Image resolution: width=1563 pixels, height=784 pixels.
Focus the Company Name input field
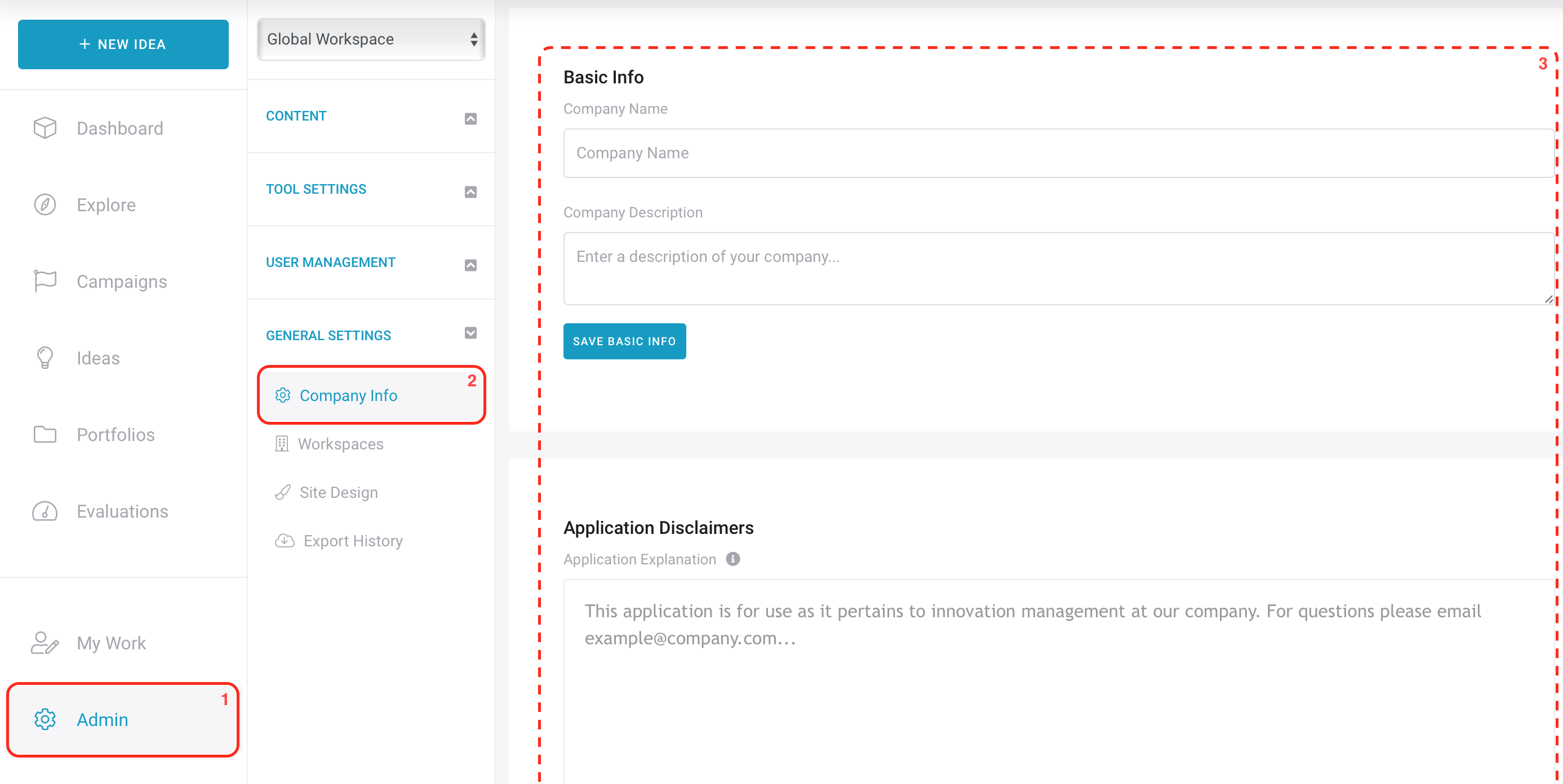1058,153
